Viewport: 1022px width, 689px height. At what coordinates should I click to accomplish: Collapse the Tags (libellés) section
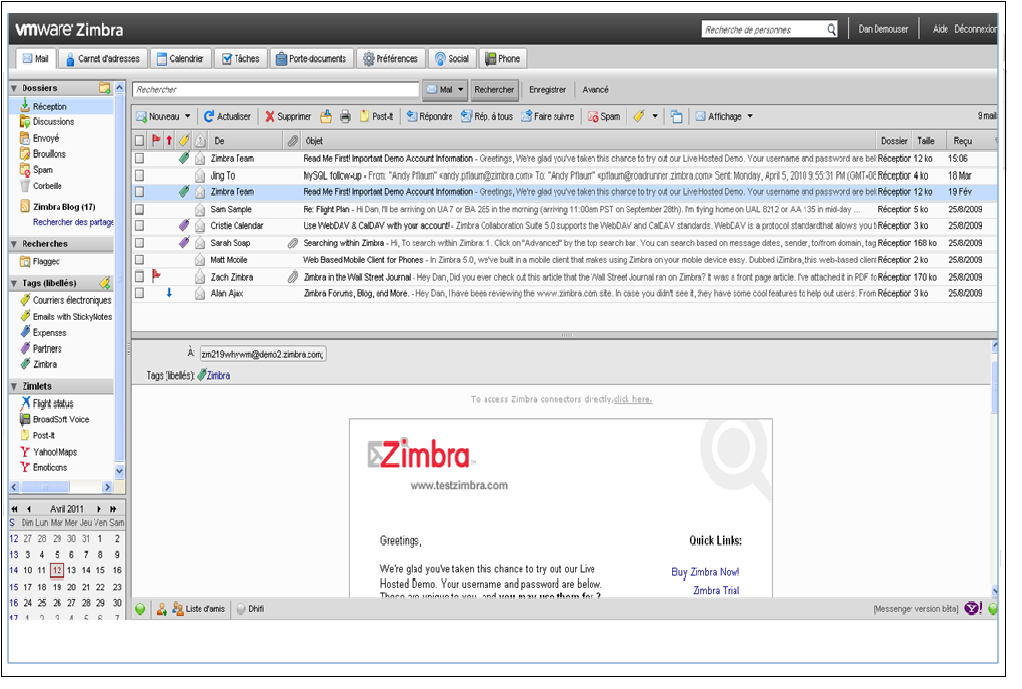14,284
